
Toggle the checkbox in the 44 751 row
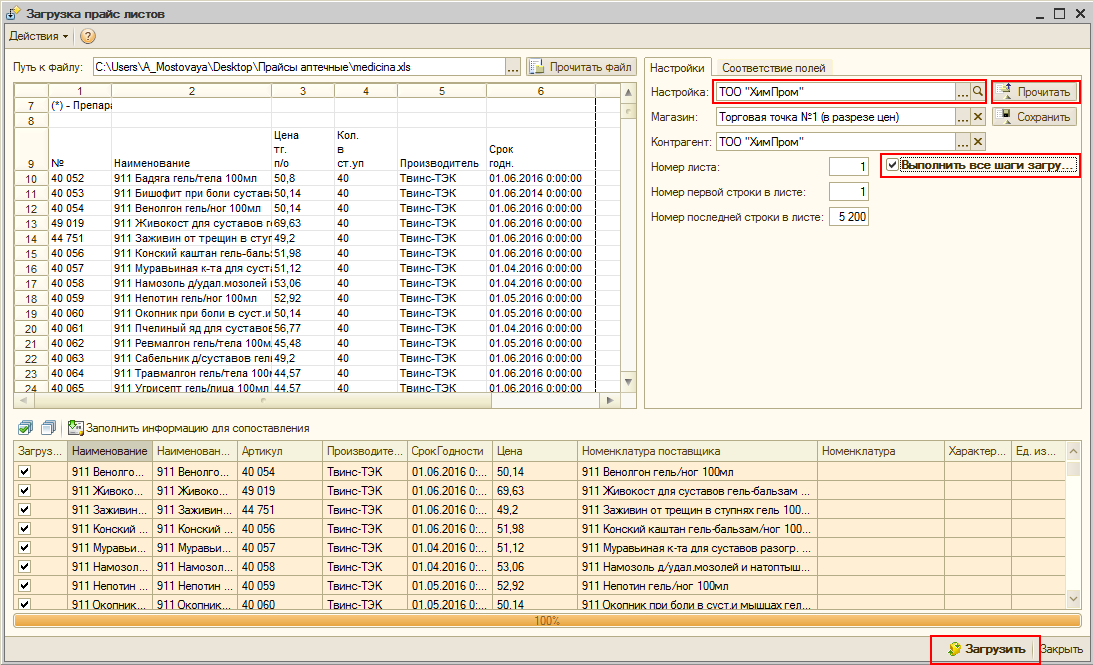point(25,510)
